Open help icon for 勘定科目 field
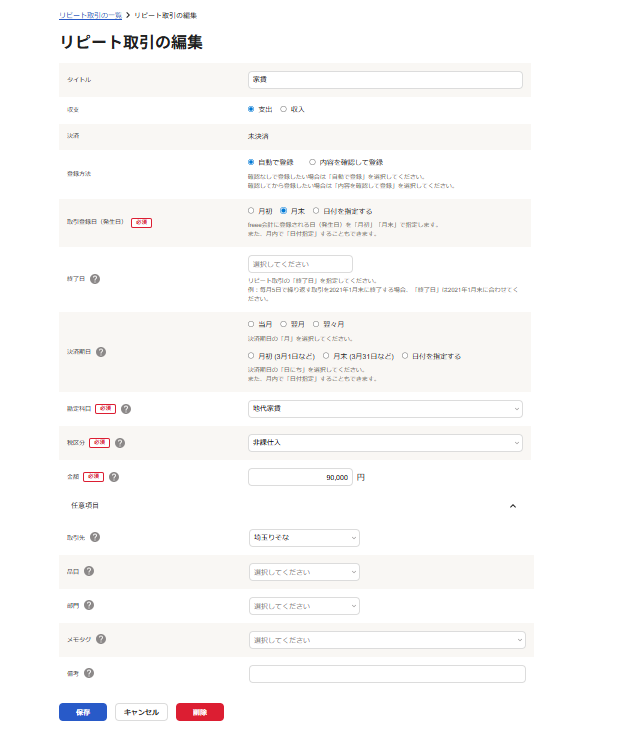618x742 pixels. click(x=126, y=409)
